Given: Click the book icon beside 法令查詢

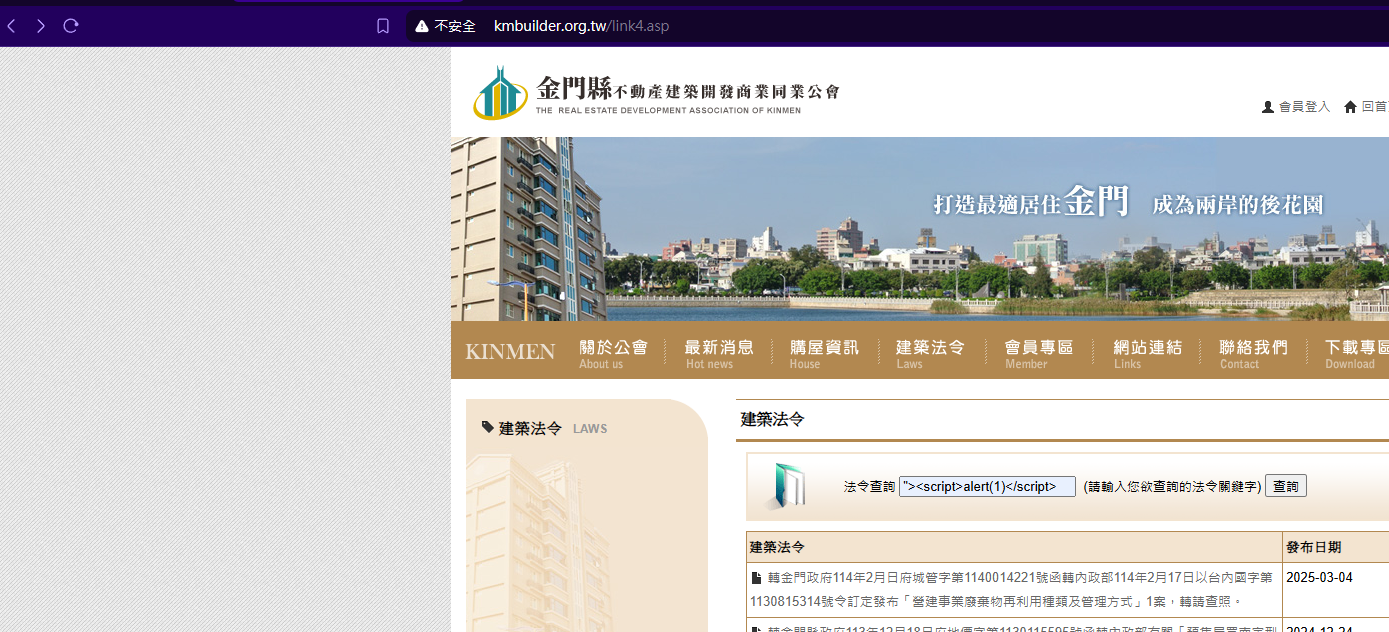Looking at the screenshot, I should (x=786, y=486).
